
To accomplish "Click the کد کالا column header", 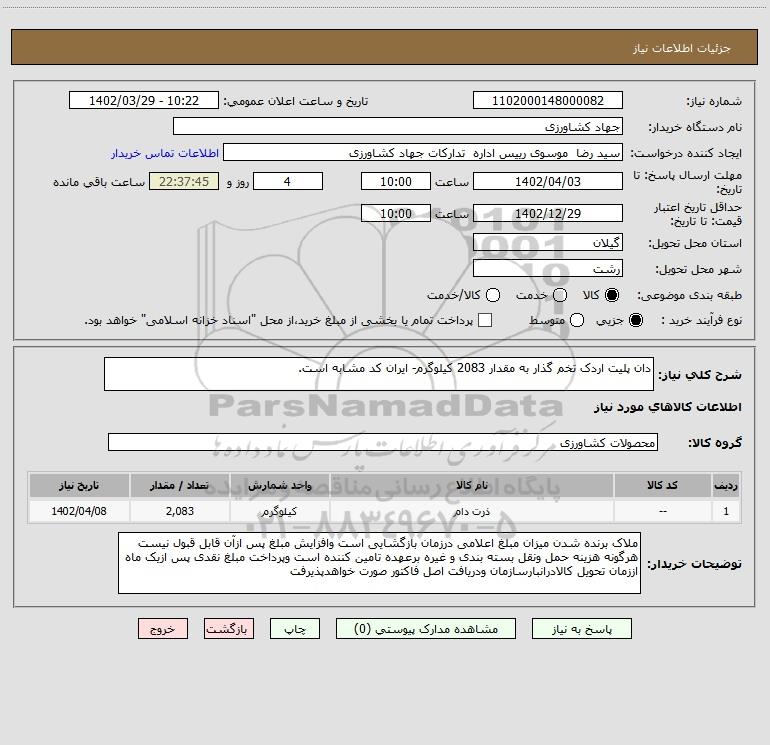I will pyautogui.click(x=662, y=486).
